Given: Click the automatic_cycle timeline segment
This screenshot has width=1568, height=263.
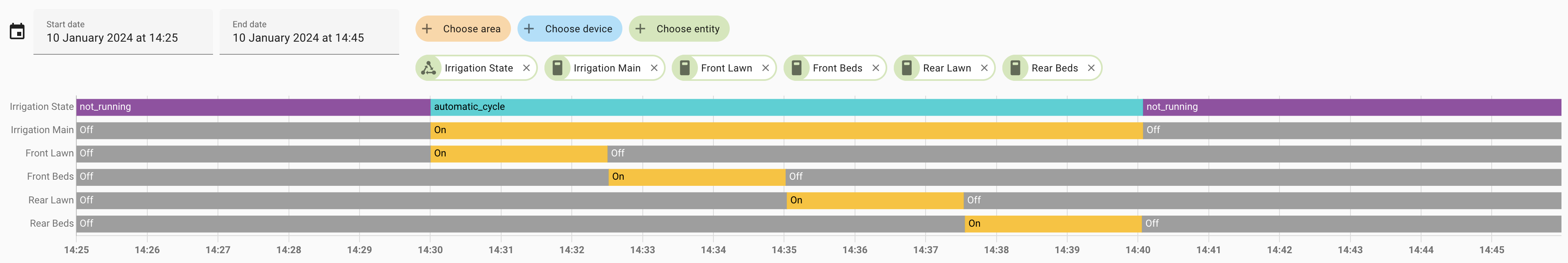Looking at the screenshot, I should click(785, 107).
